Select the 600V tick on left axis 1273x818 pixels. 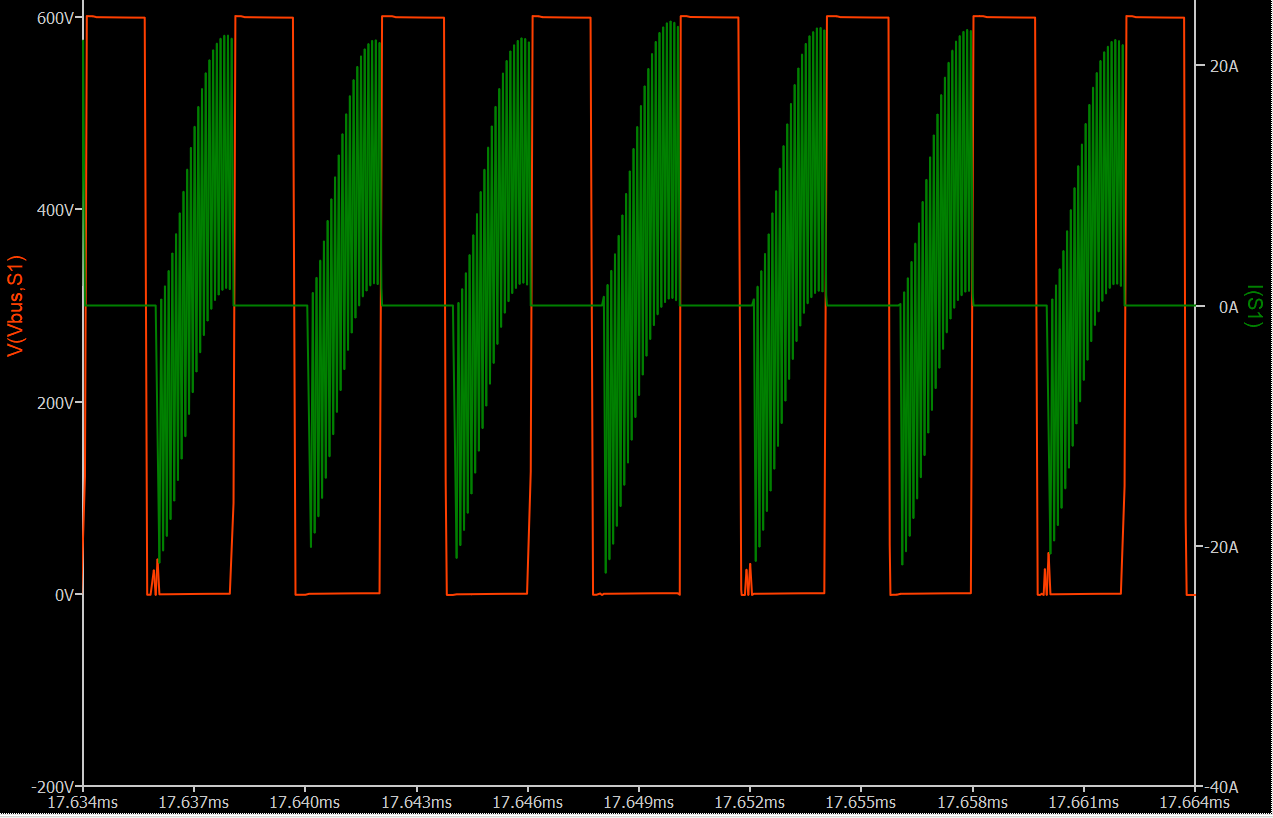coord(57,18)
